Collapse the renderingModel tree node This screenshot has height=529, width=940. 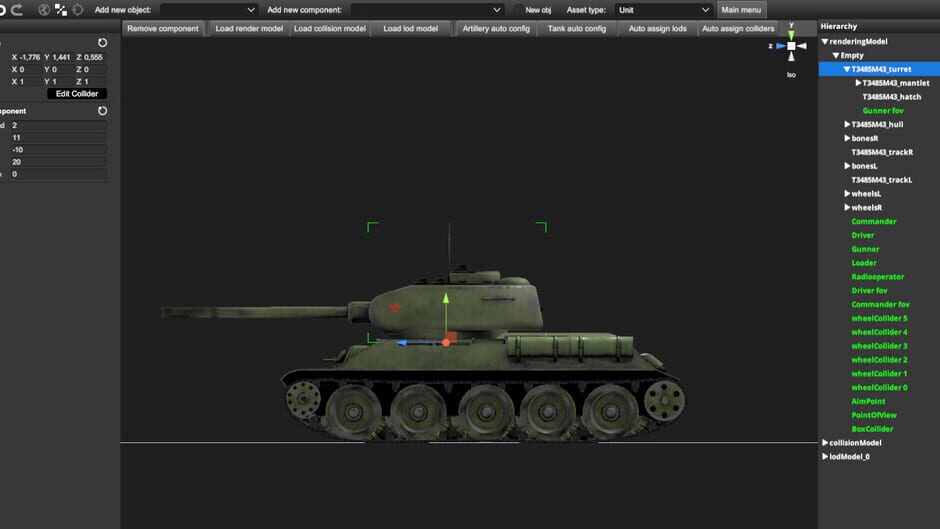tap(825, 42)
